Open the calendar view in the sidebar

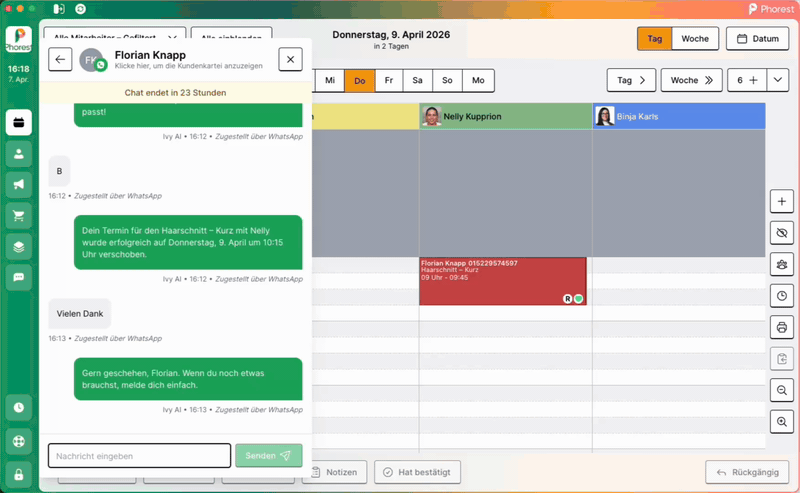[x=18, y=123]
